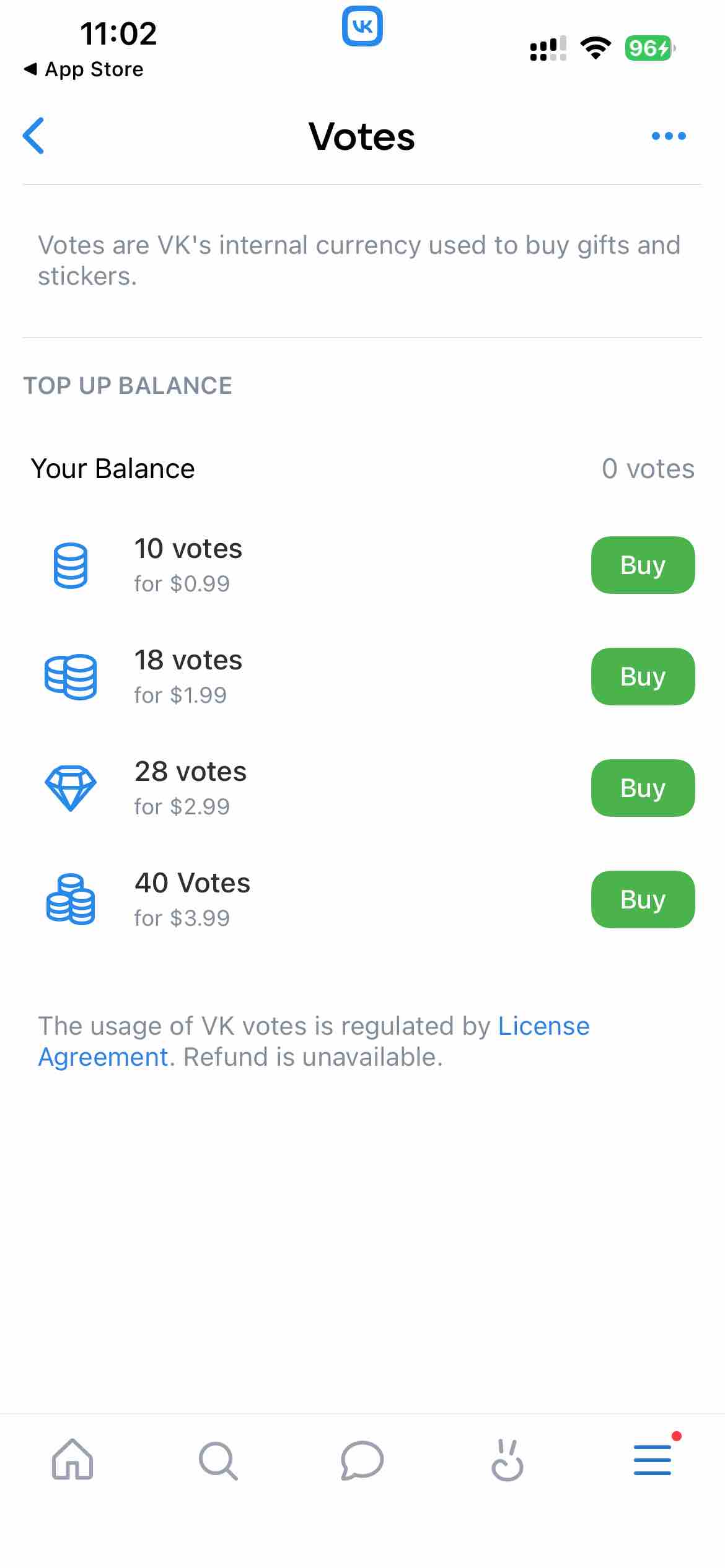Screen dimensions: 725x1568
Task: Buy the 18 votes pack
Action: coord(643,676)
